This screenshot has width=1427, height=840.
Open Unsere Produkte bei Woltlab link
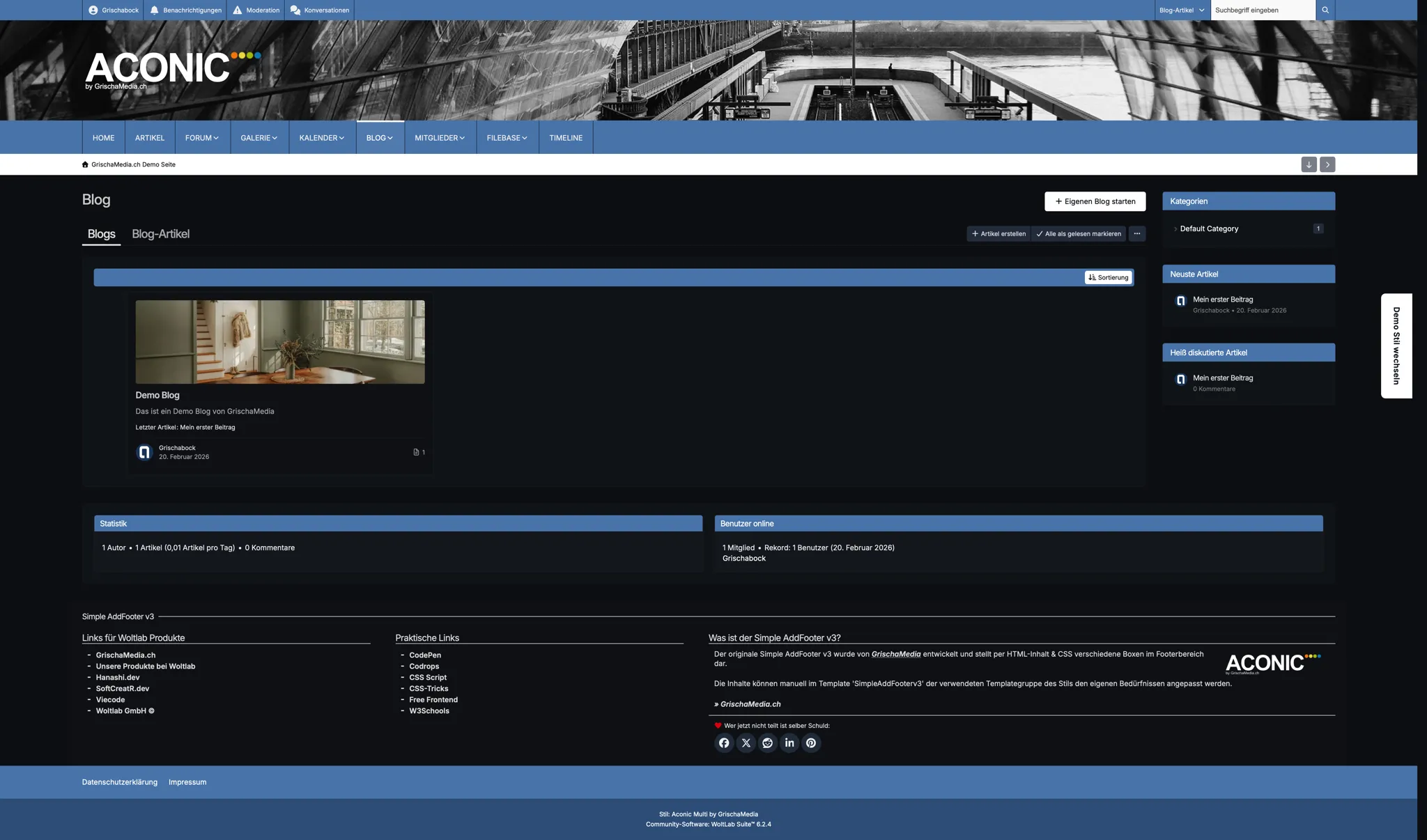tap(146, 667)
